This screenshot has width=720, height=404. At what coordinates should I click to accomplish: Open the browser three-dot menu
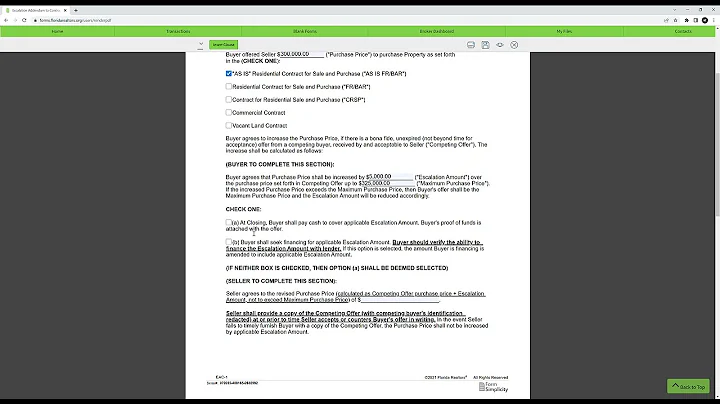714,20
